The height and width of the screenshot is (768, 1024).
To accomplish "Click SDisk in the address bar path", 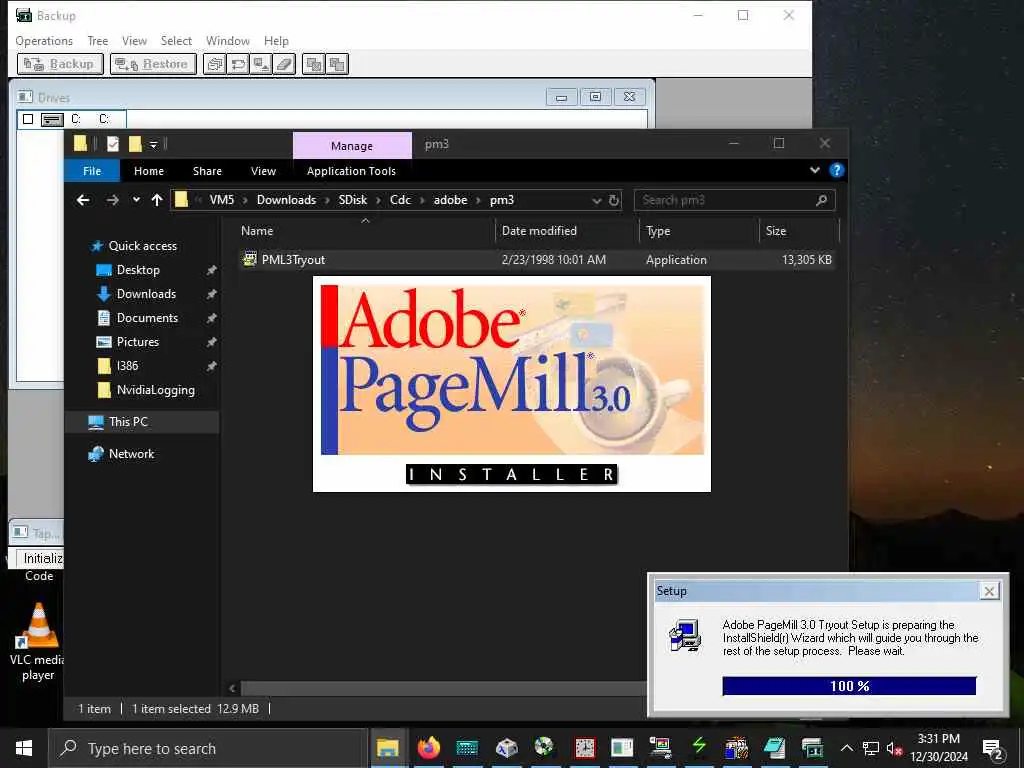I will pos(353,200).
